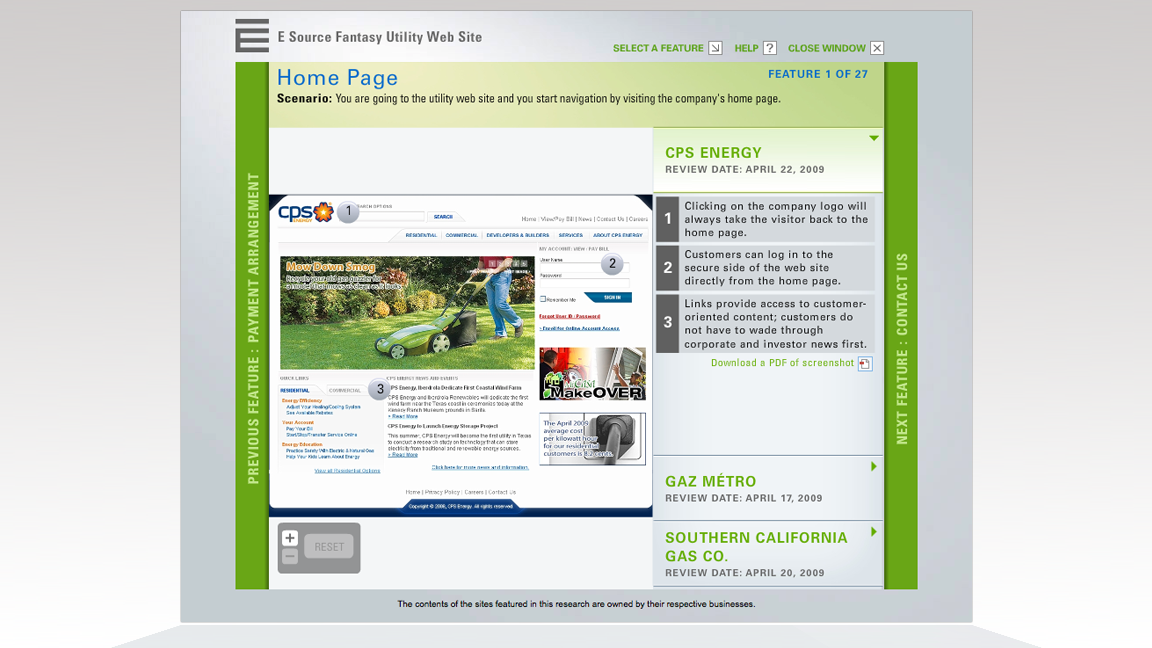Click the arrow icon beside Select a Feature
Viewport: 1152px width, 648px height.
(715, 48)
